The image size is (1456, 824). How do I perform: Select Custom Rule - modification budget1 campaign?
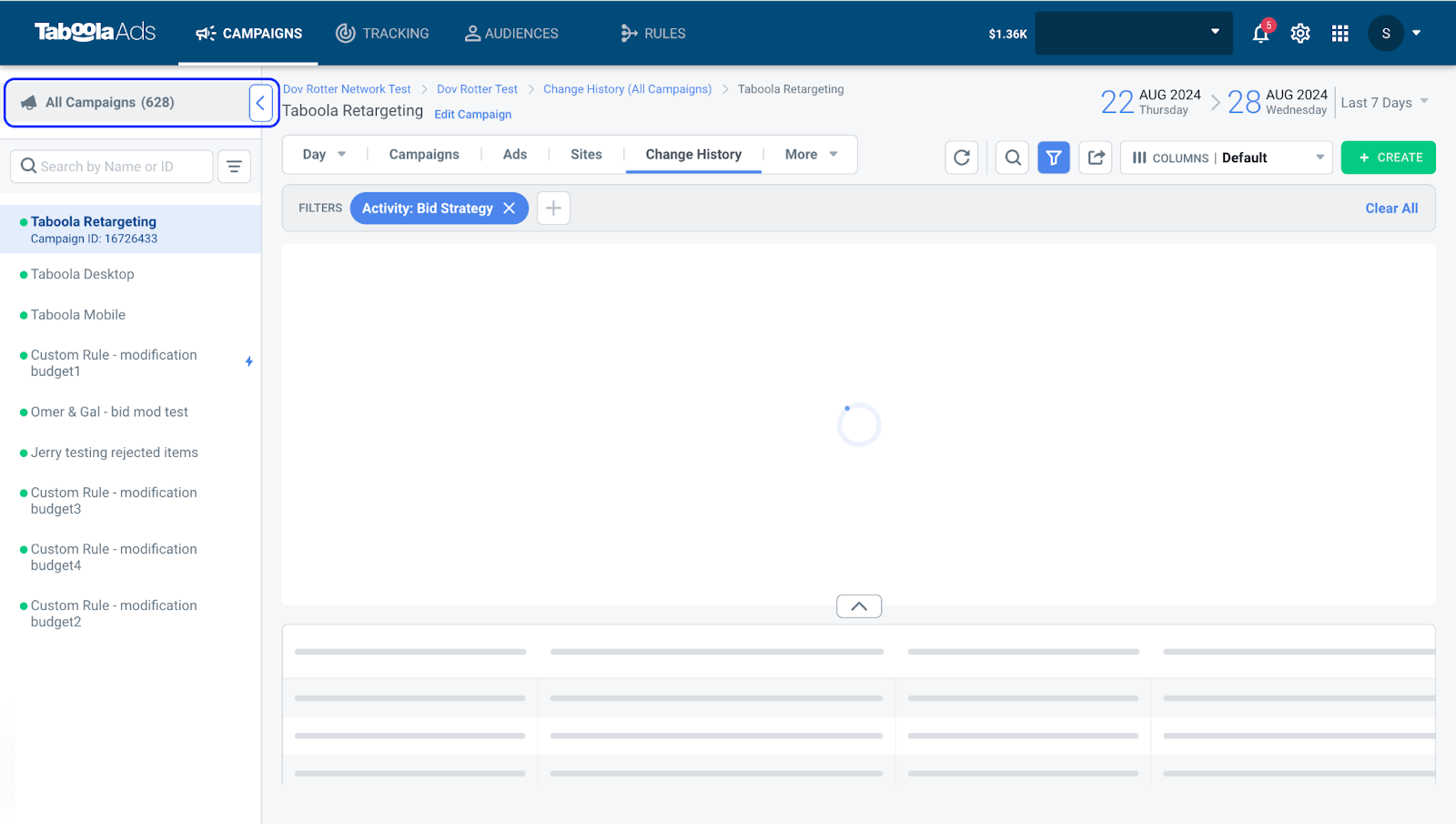click(114, 363)
